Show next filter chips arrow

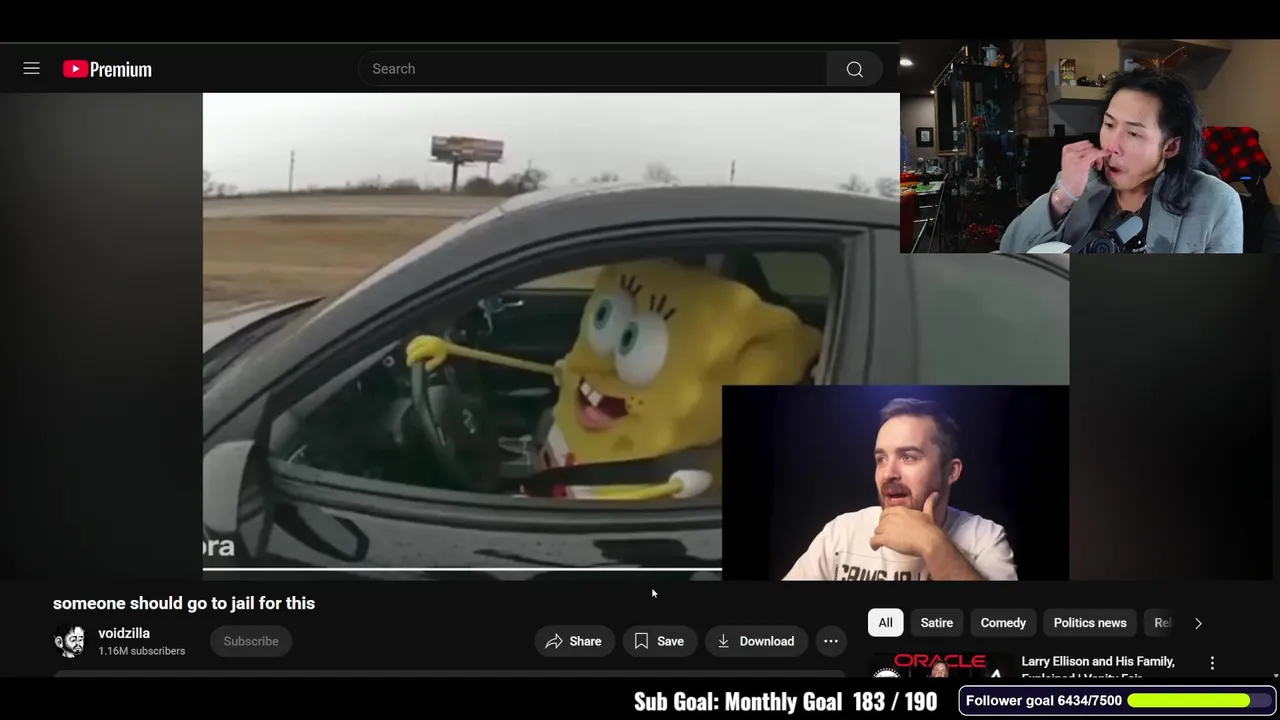coord(1198,623)
